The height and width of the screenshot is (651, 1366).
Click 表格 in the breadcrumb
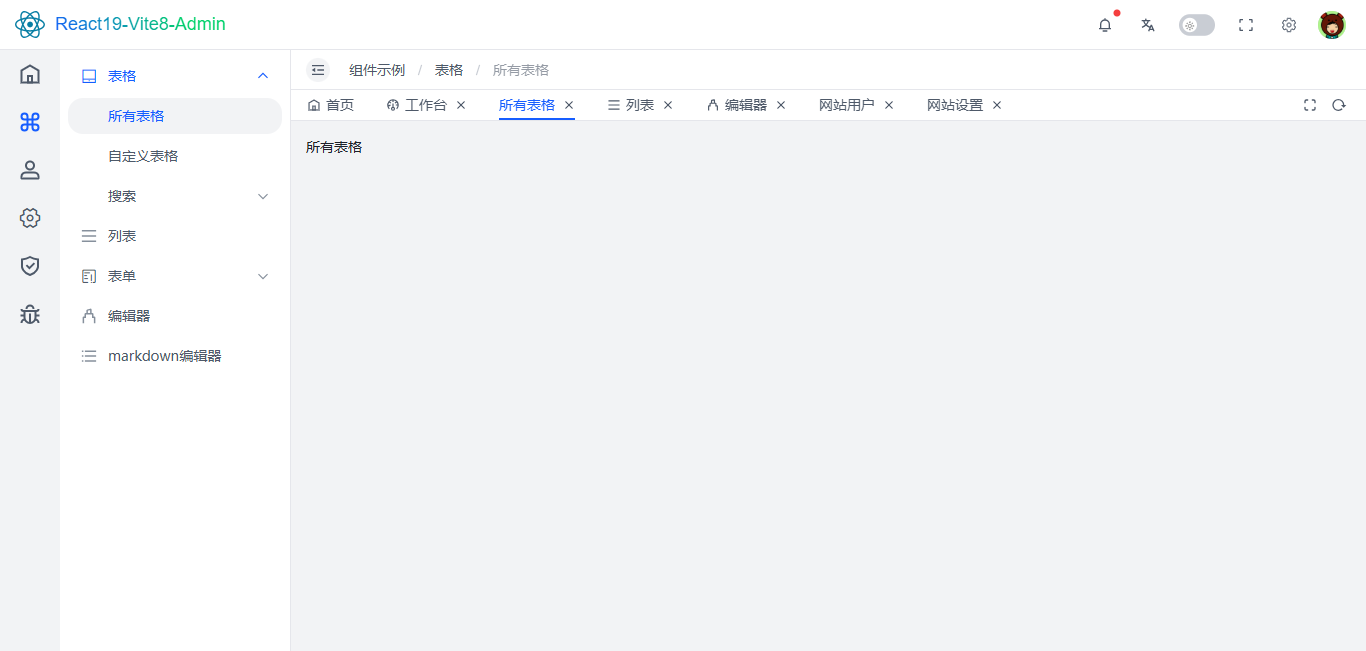tap(449, 70)
